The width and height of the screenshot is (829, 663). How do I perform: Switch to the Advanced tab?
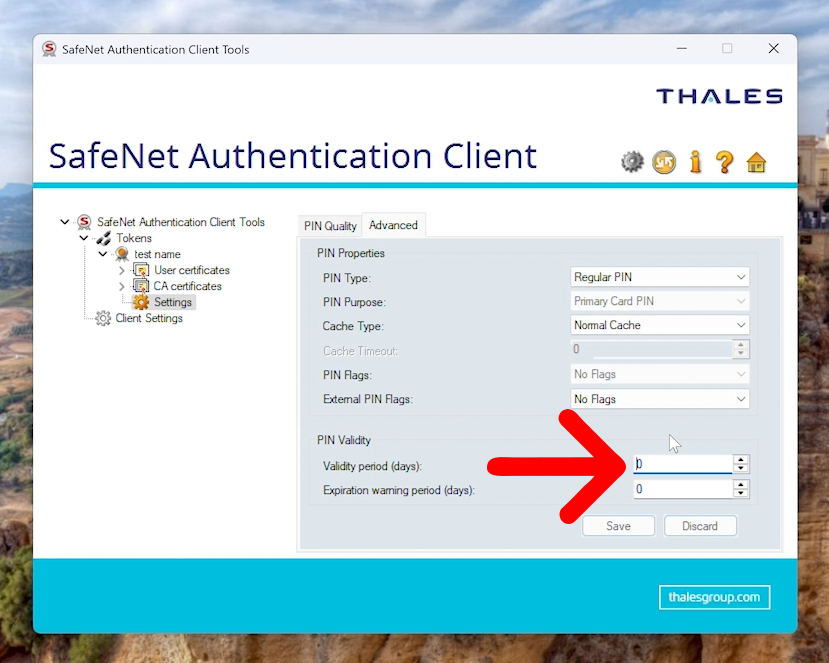[393, 225]
